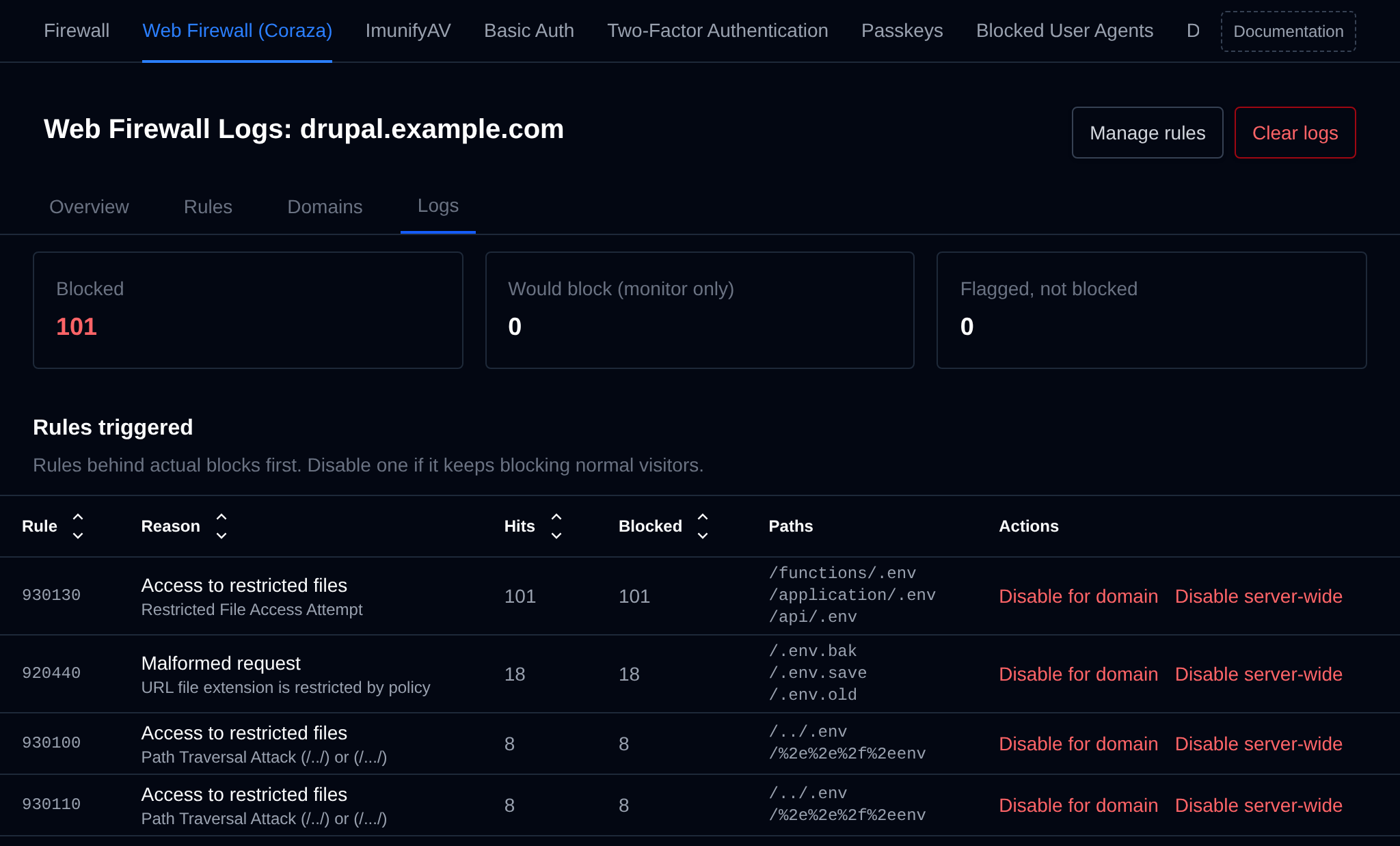Click the Malformed request reason
The width and height of the screenshot is (1400, 846).
[x=221, y=664]
